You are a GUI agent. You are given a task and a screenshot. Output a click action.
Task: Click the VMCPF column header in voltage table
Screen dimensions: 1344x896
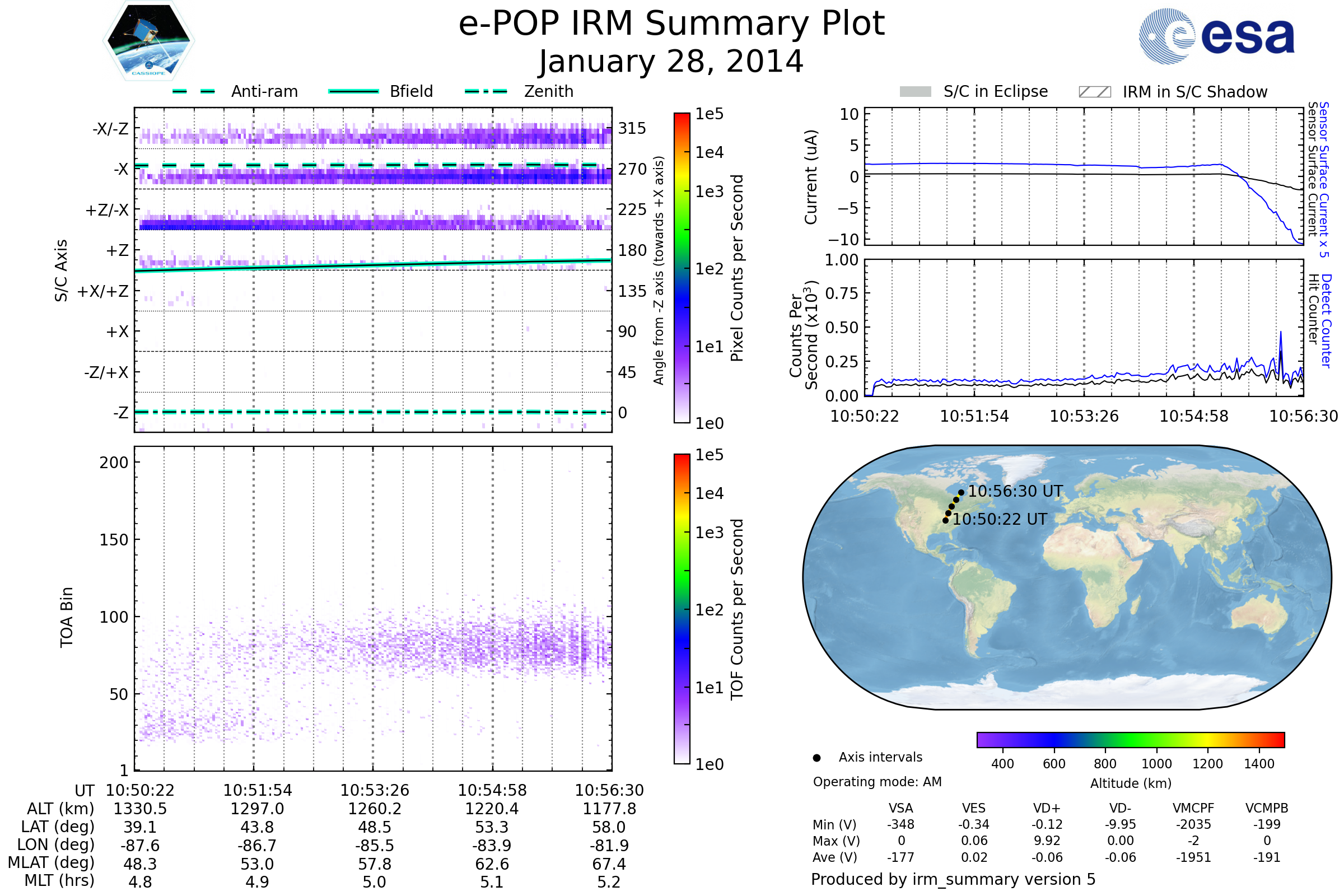click(x=1193, y=808)
